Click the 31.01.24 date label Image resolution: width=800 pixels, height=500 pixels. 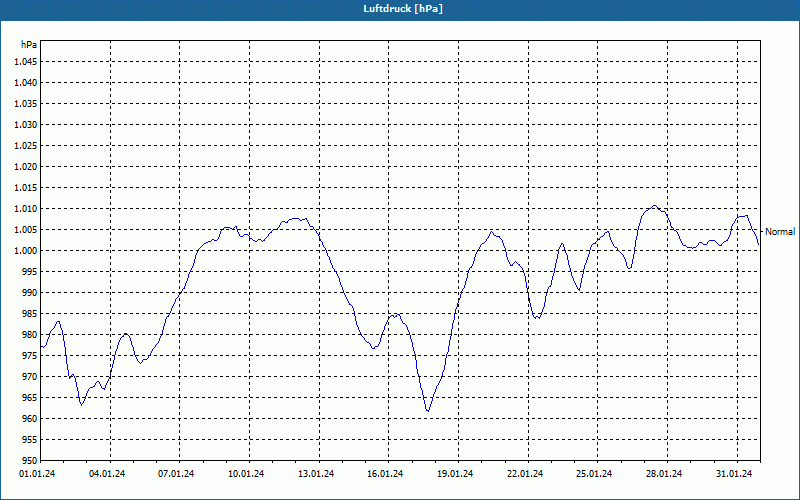click(734, 474)
